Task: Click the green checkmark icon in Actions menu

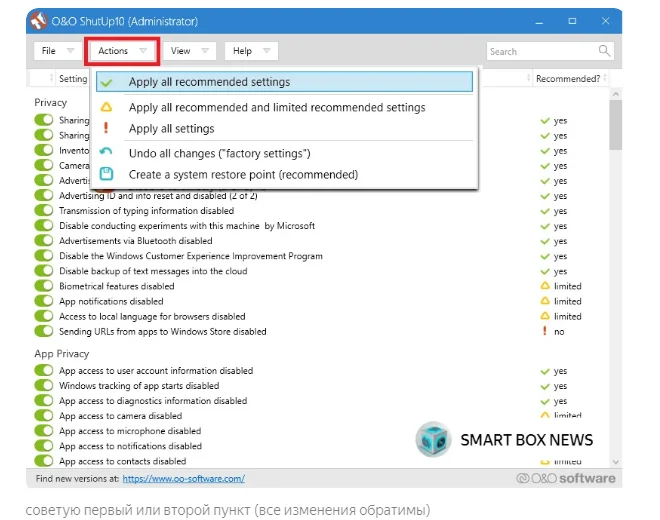Action: tap(106, 82)
